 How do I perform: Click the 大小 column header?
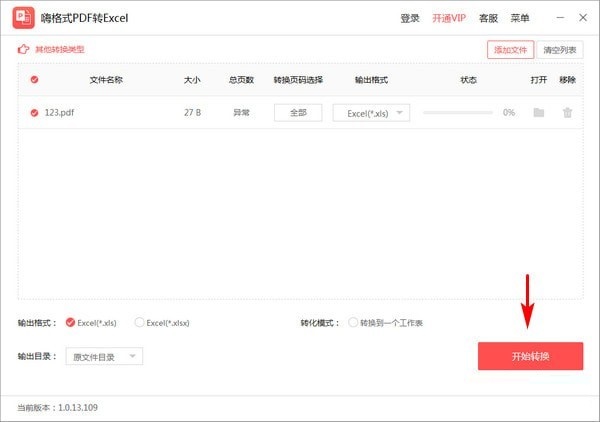192,80
